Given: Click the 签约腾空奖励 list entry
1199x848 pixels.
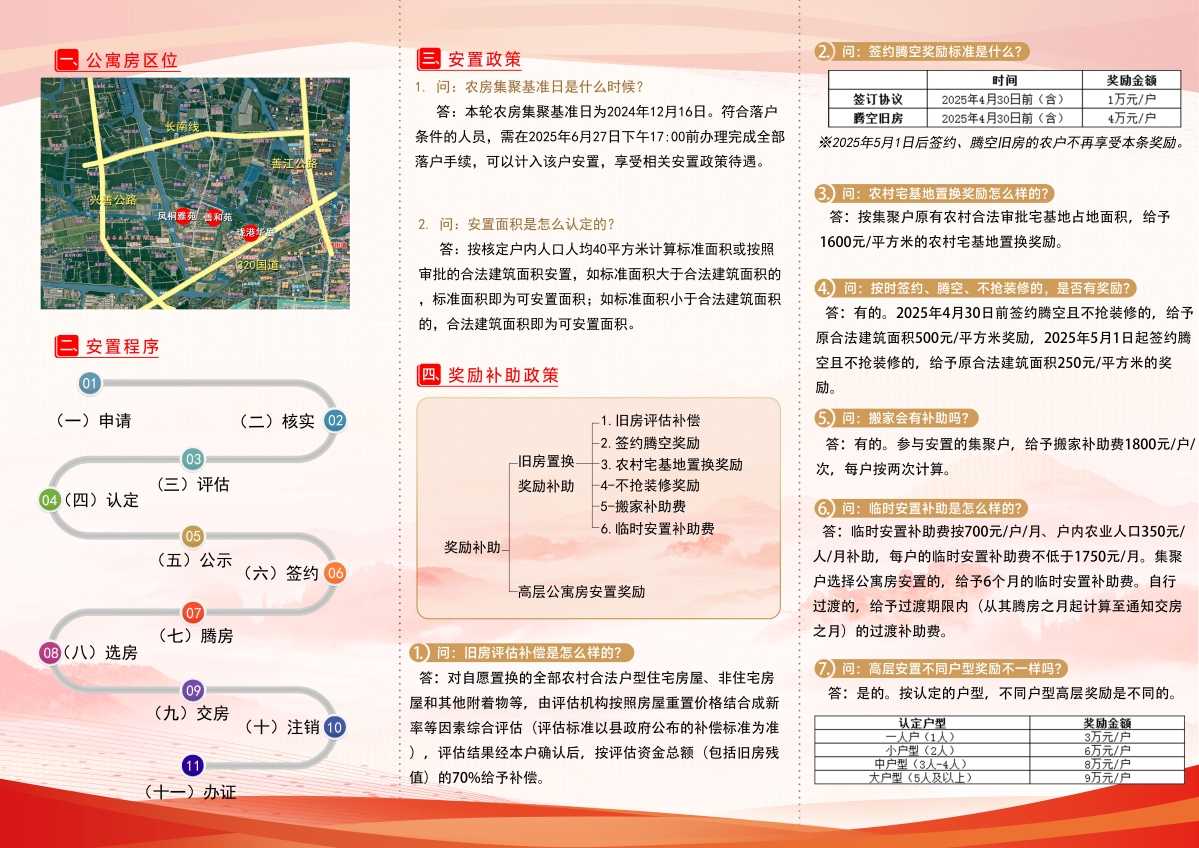Looking at the screenshot, I should tap(648, 444).
